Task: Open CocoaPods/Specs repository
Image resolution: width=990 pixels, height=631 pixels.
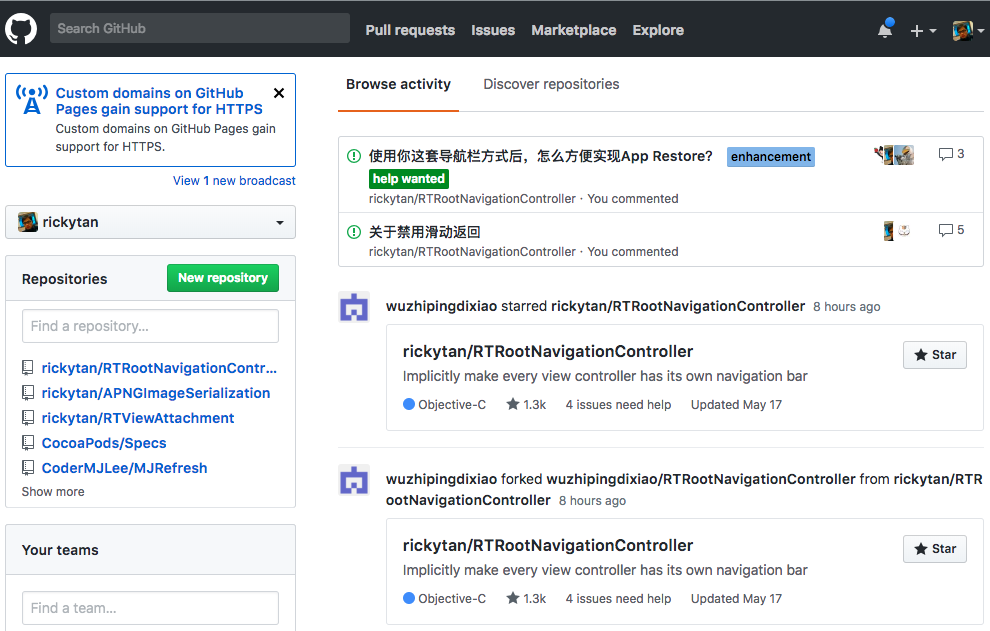Action: 104,443
